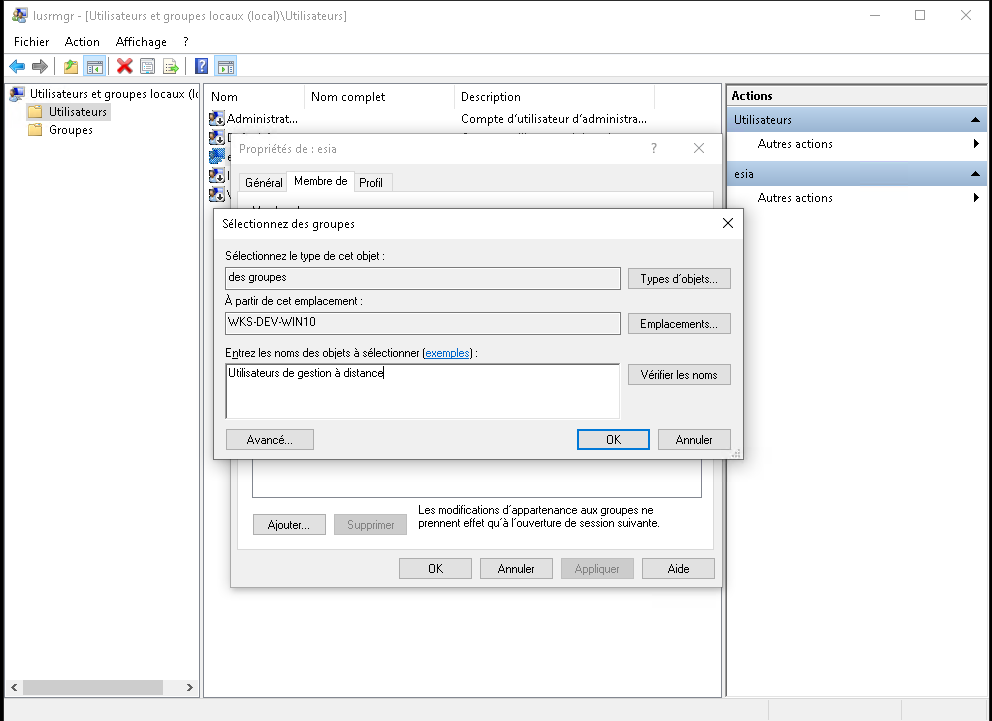Open the exemples link

pyautogui.click(x=447, y=353)
